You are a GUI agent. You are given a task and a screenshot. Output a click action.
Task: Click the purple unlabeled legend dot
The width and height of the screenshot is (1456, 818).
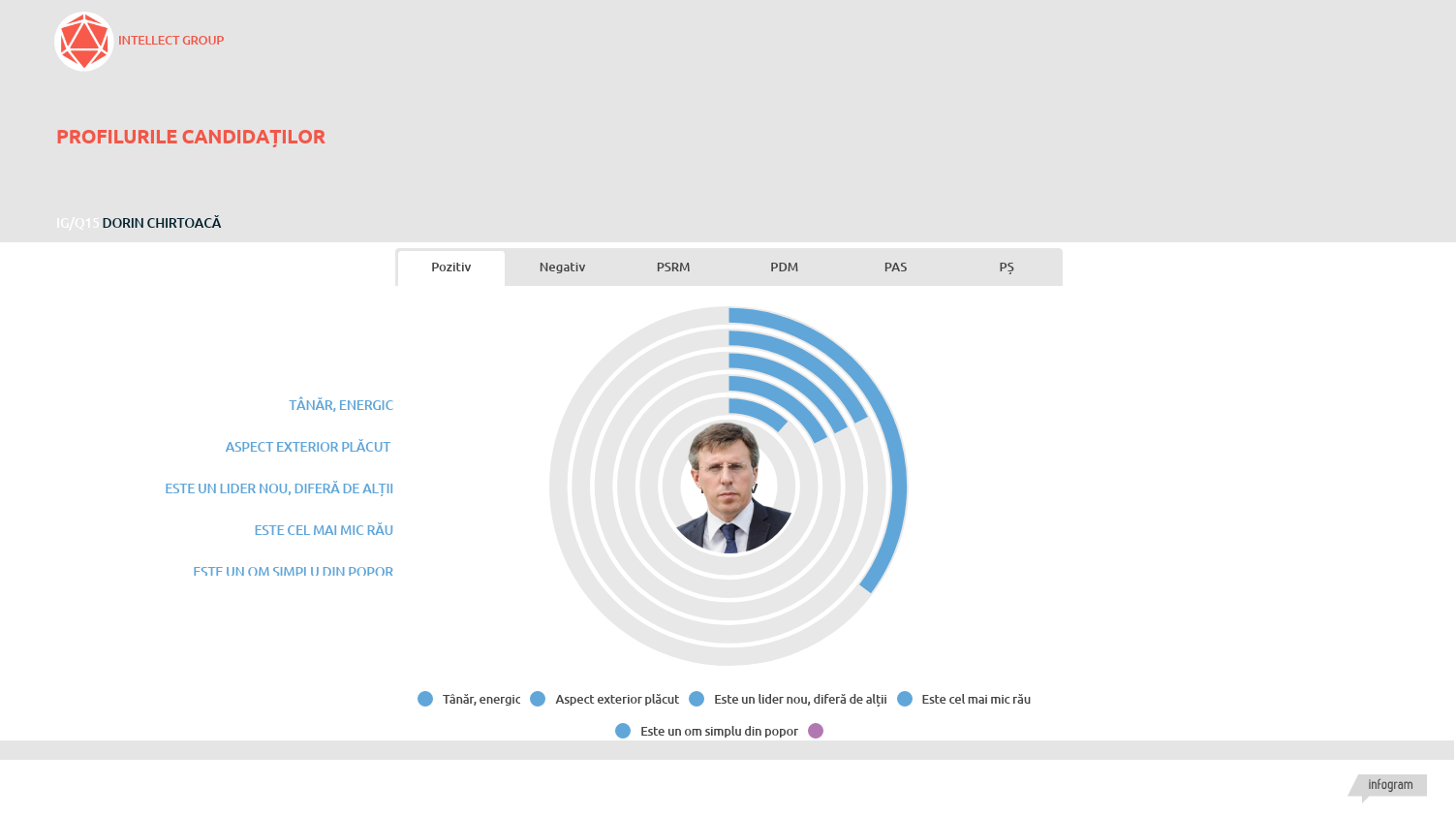coord(816,732)
